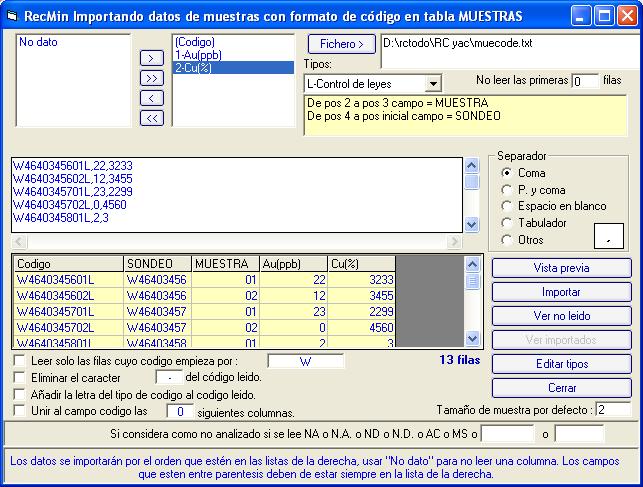The height and width of the screenshot is (487, 643).
Task: Click down arrow of data table scrollbar
Action: pos(472,339)
